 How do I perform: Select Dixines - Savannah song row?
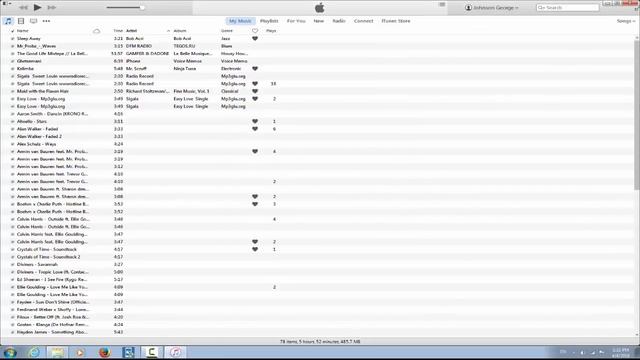point(317,264)
